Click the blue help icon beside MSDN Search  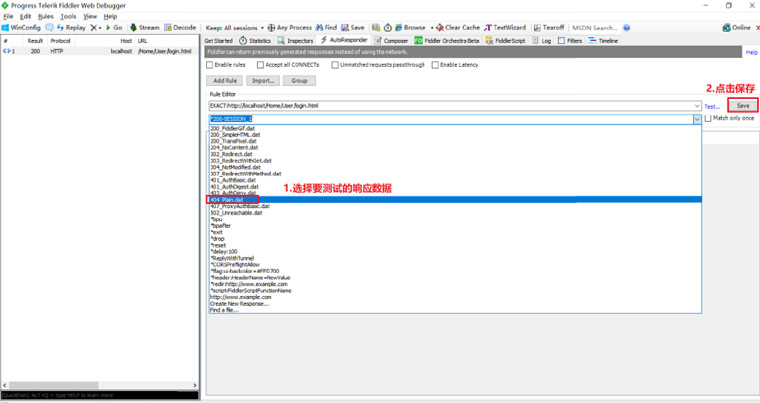pos(626,28)
